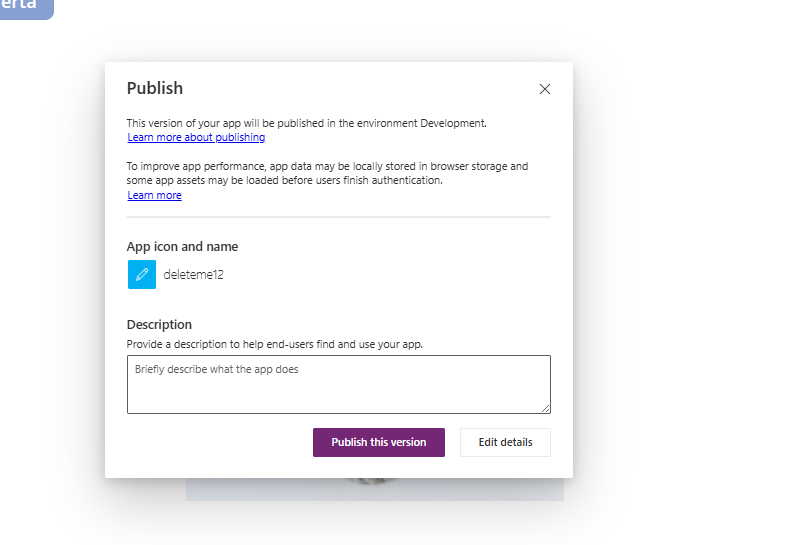Click the 'Publish' dialog heading
This screenshot has height=545, width=806.
point(155,88)
